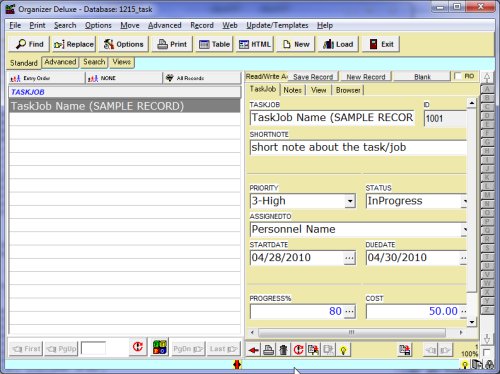Select the TaskJob Name (SAMPLE RECORD) row
The width and height of the screenshot is (500, 374).
(124, 106)
